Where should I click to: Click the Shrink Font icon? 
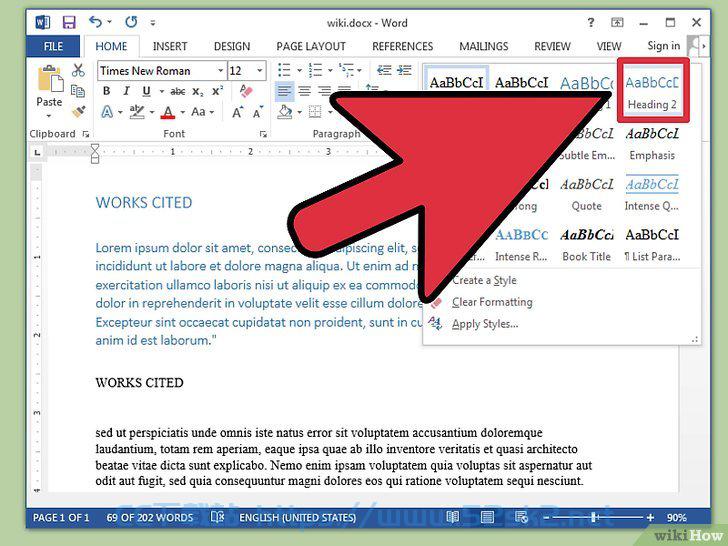click(258, 112)
